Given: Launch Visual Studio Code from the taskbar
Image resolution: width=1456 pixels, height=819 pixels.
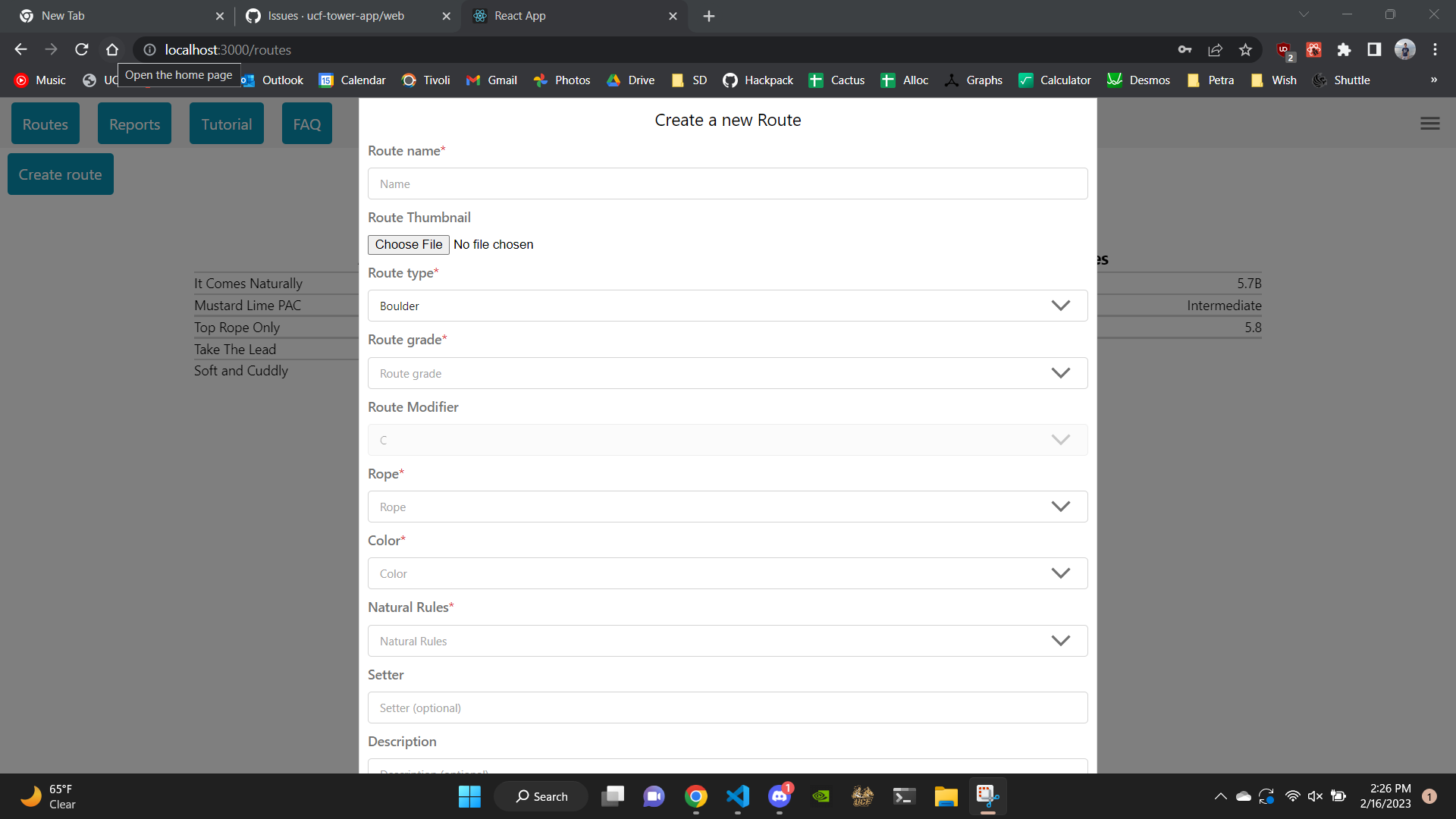Looking at the screenshot, I should 738,796.
